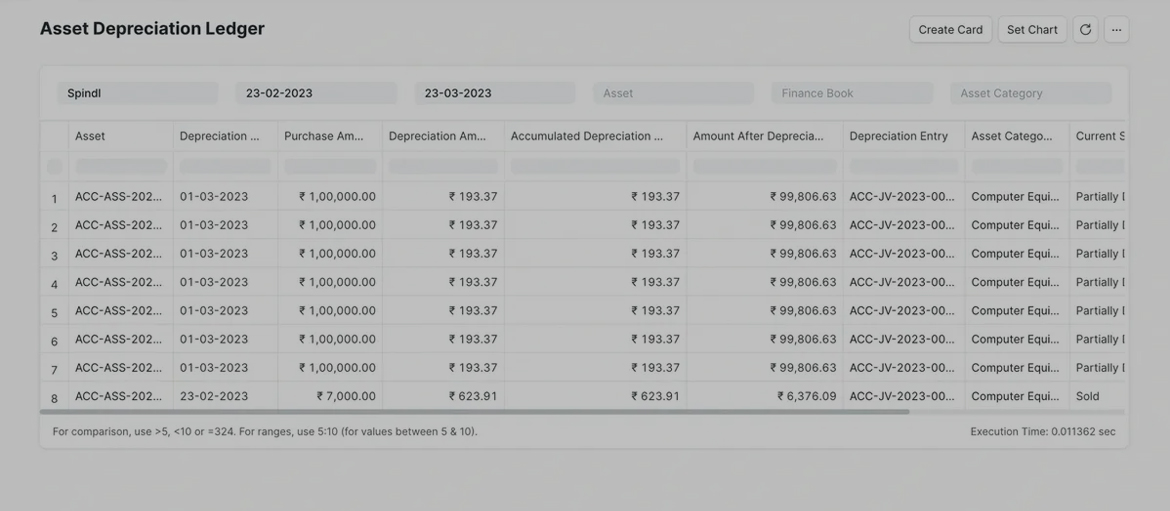The height and width of the screenshot is (511, 1170).
Task: Open the From Date field 23-02-2023
Action: click(315, 93)
